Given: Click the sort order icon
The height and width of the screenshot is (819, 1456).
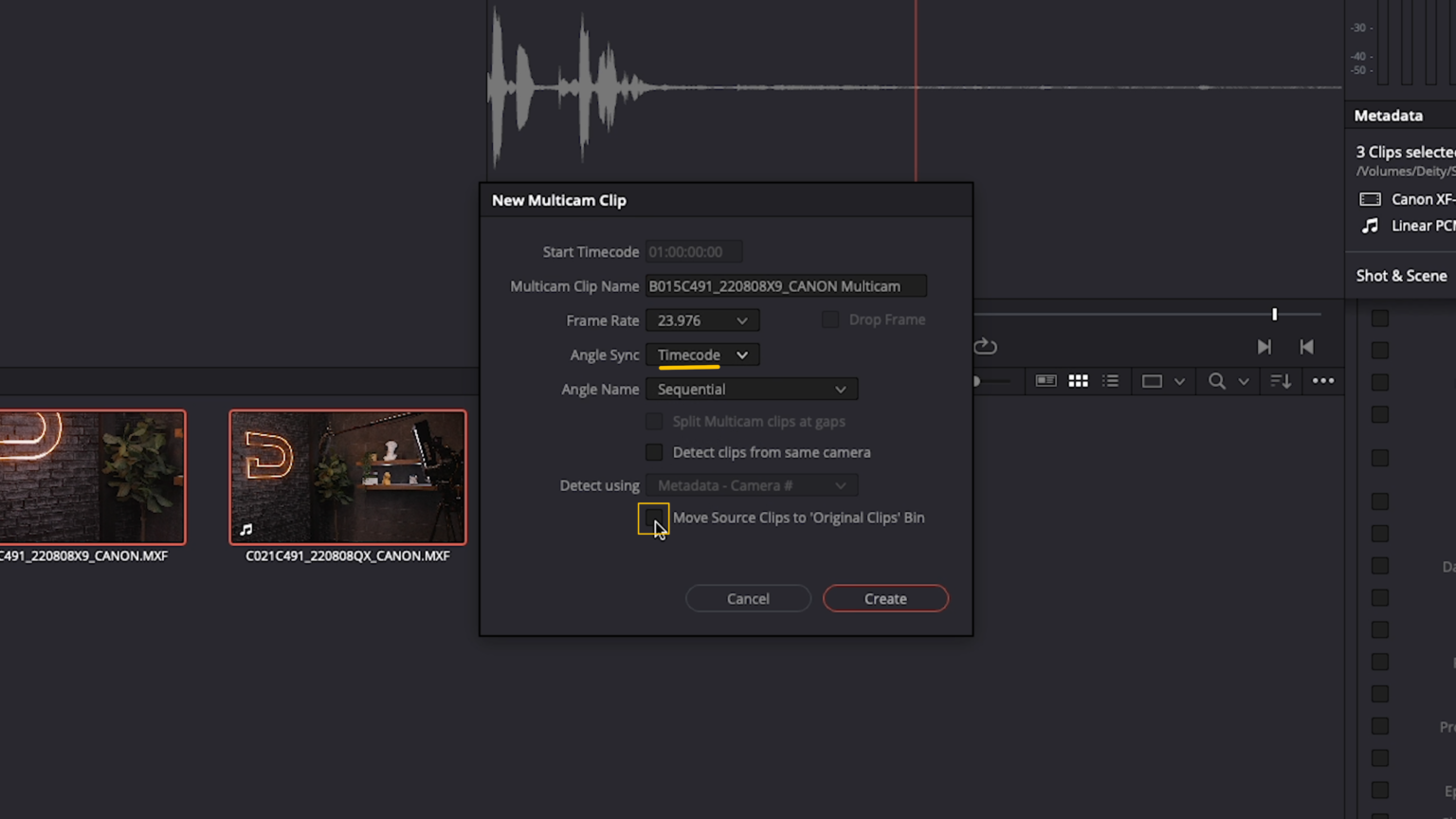Looking at the screenshot, I should click(1280, 380).
